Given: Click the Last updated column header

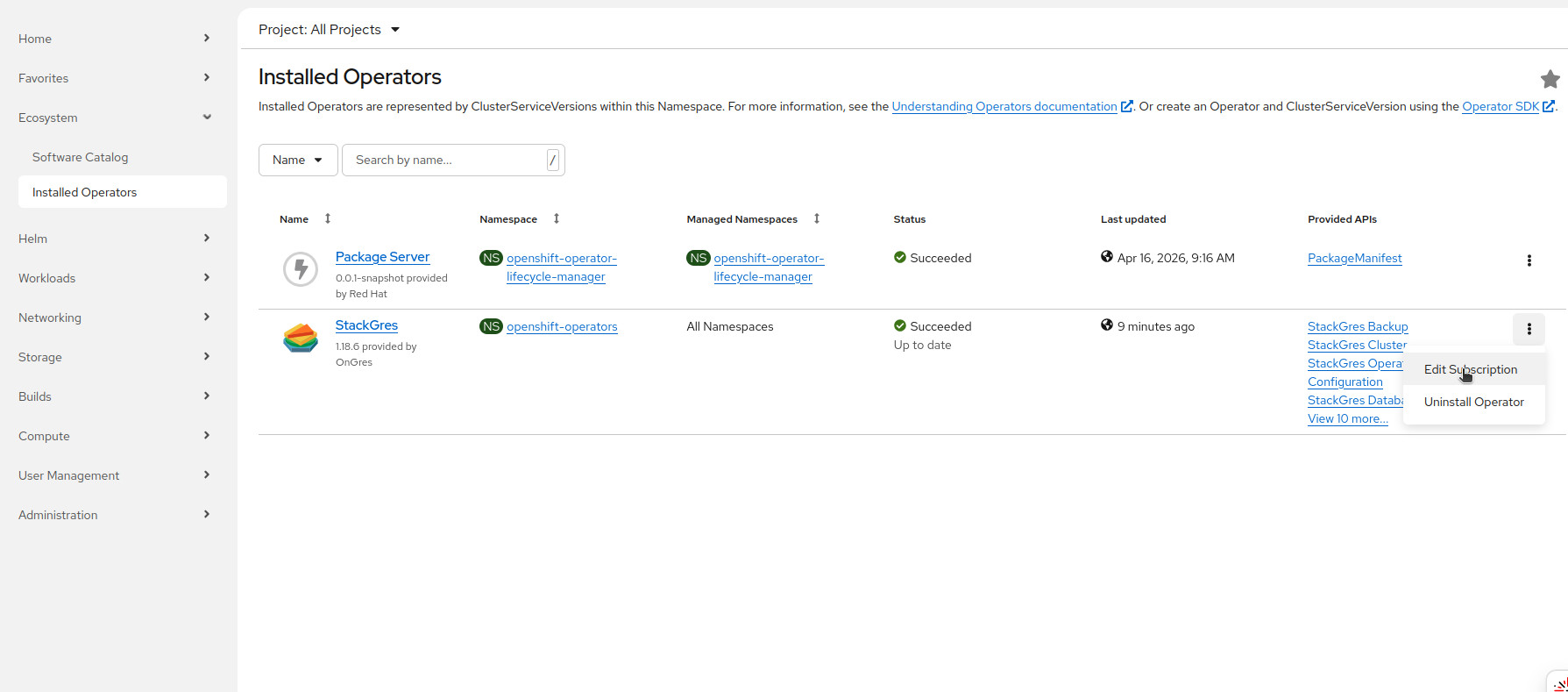Looking at the screenshot, I should pos(1133,219).
